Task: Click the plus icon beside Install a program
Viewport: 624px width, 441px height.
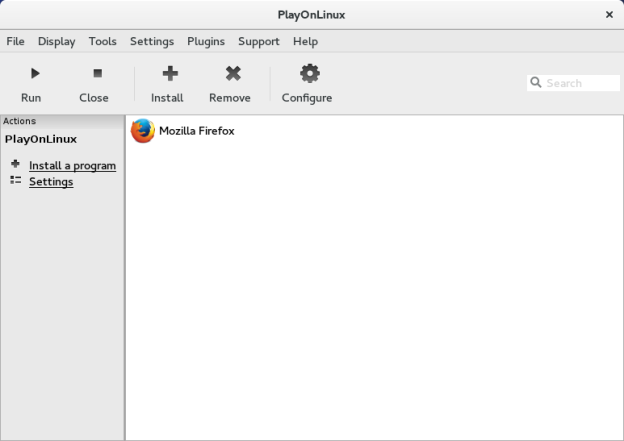Action: [15, 164]
